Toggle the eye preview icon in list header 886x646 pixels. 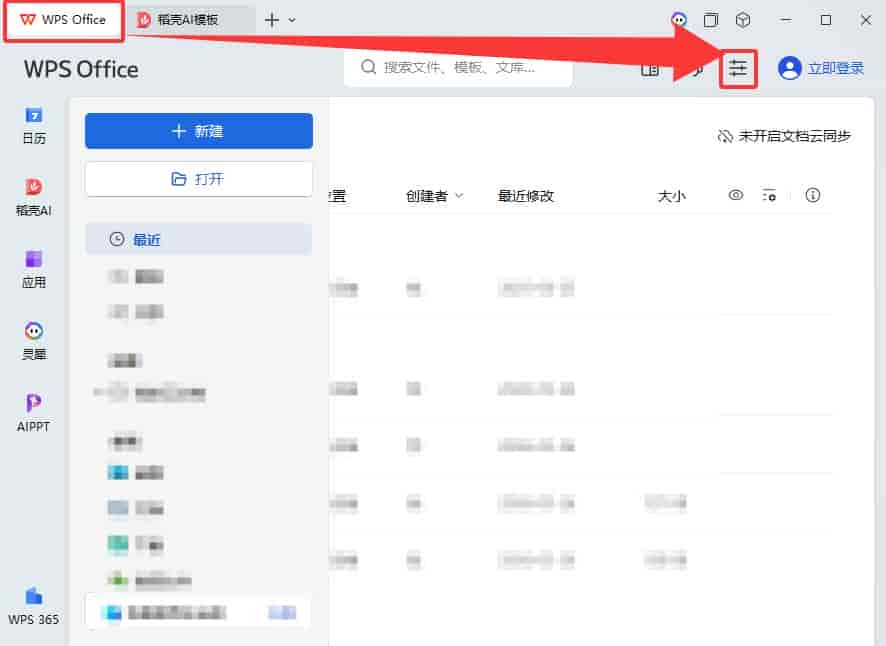[735, 196]
